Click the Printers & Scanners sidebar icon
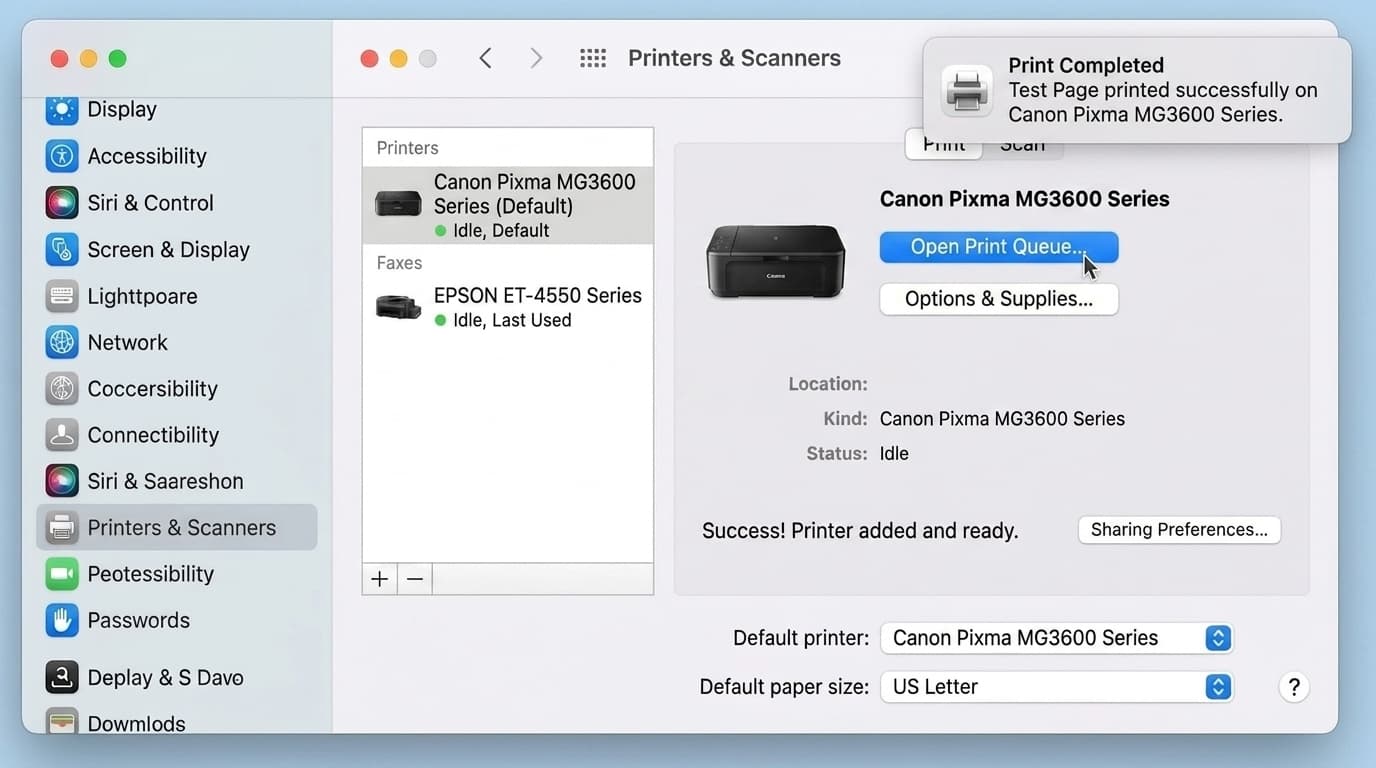1376x768 pixels. click(x=62, y=527)
